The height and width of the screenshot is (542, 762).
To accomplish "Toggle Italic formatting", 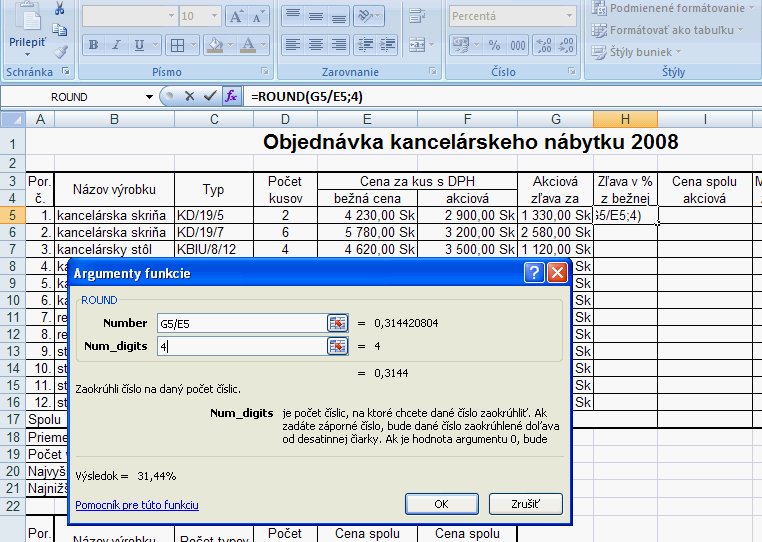I will [116, 45].
